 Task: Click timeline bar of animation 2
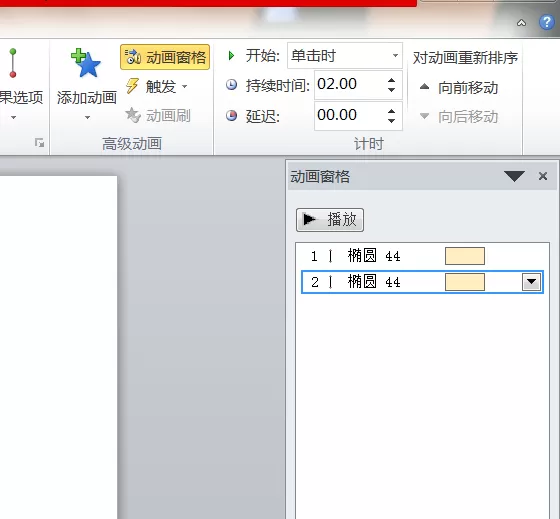[465, 282]
